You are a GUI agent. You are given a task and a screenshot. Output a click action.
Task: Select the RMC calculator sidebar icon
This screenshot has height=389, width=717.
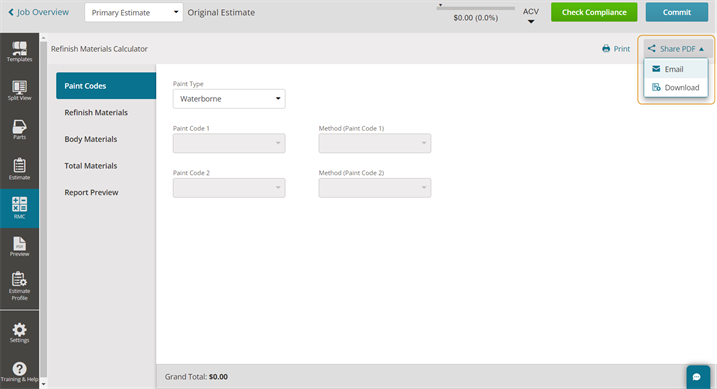19,208
